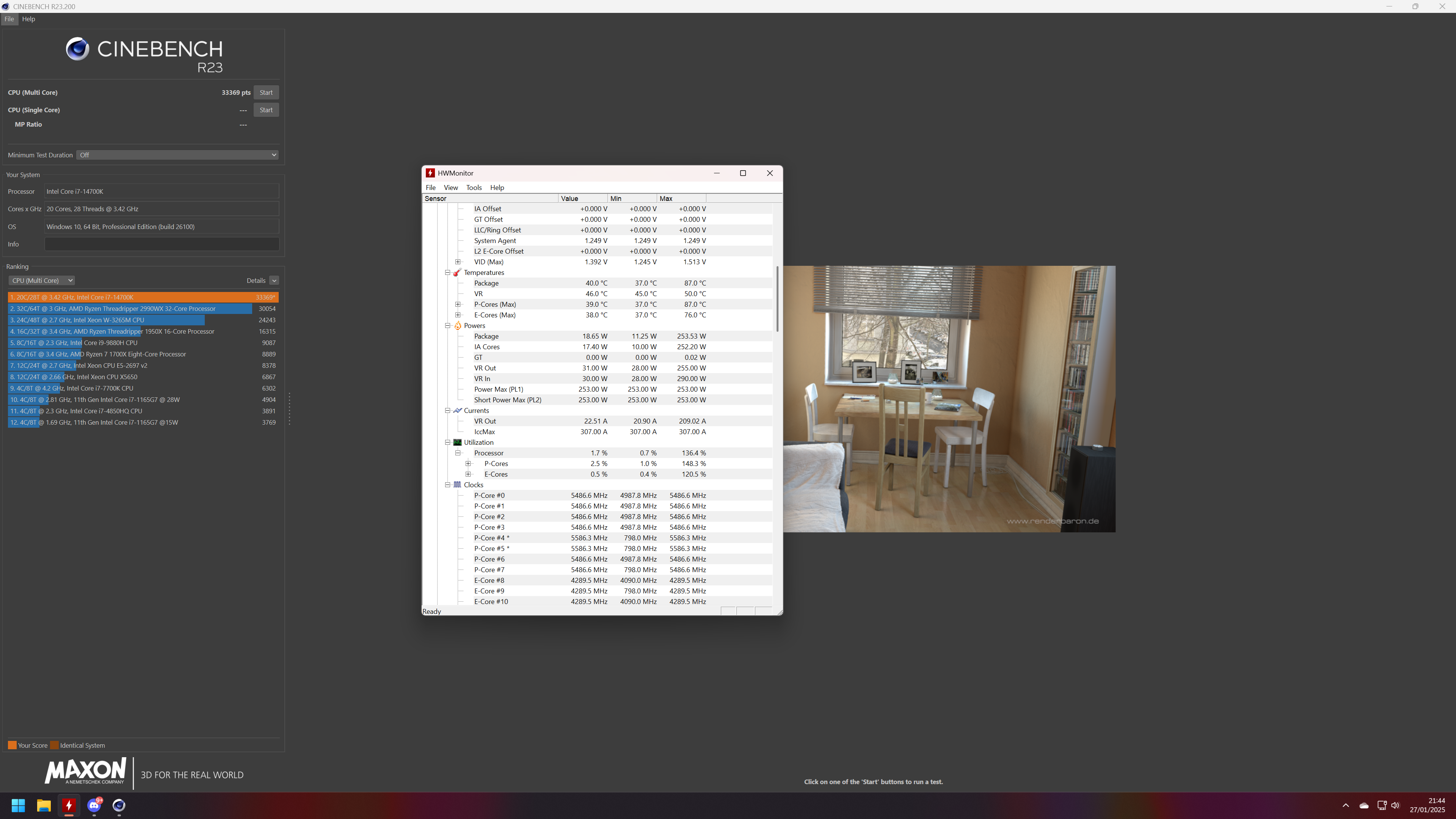Click the HWMonitor title bar icon

click(430, 174)
